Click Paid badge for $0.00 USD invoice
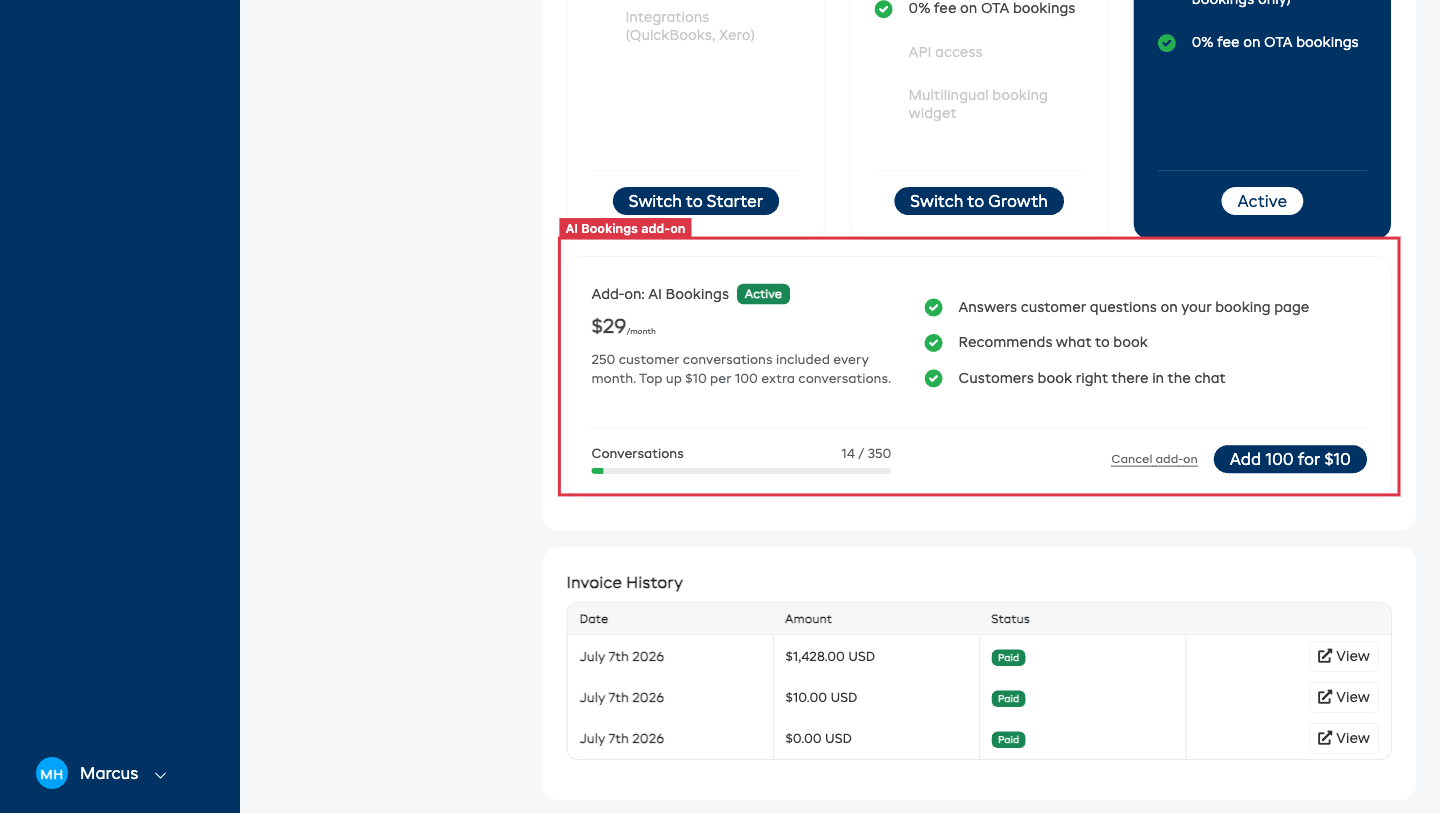Viewport: 1440px width, 813px height. [x=1008, y=740]
